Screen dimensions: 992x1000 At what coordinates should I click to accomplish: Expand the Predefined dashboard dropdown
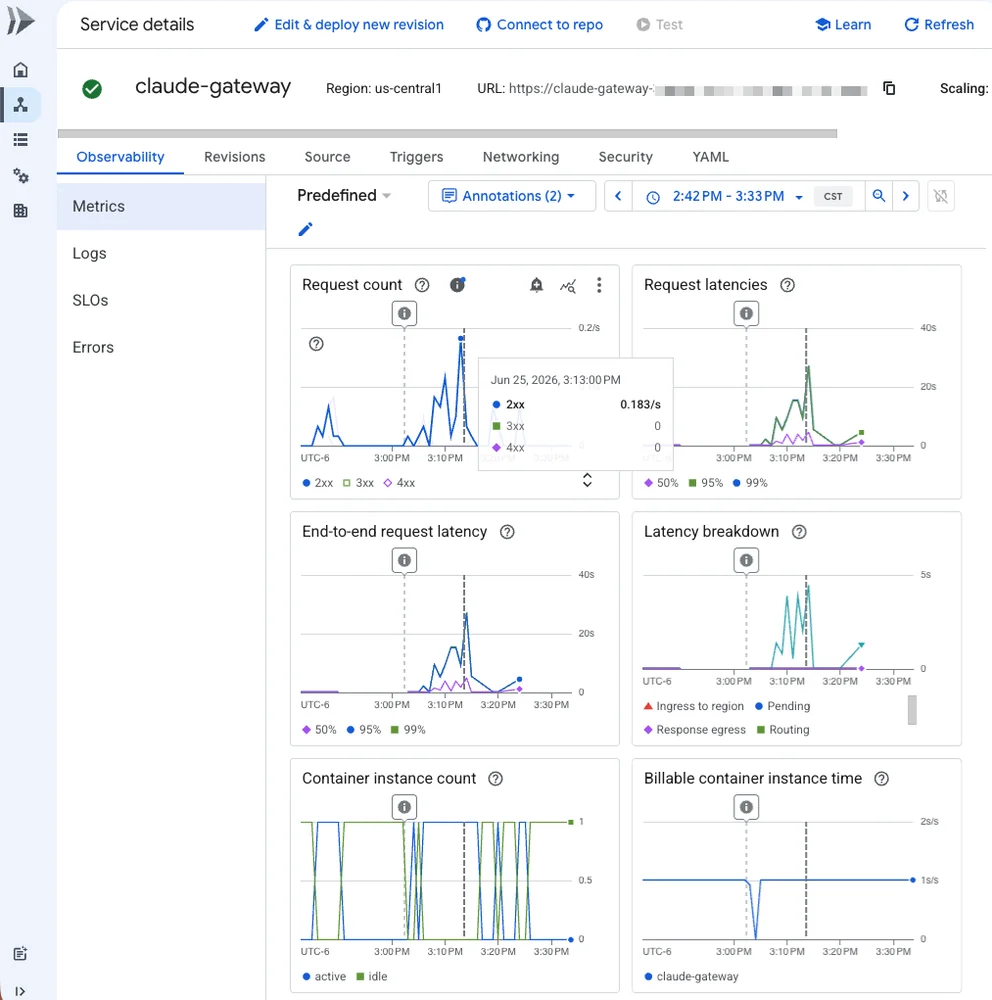(344, 196)
